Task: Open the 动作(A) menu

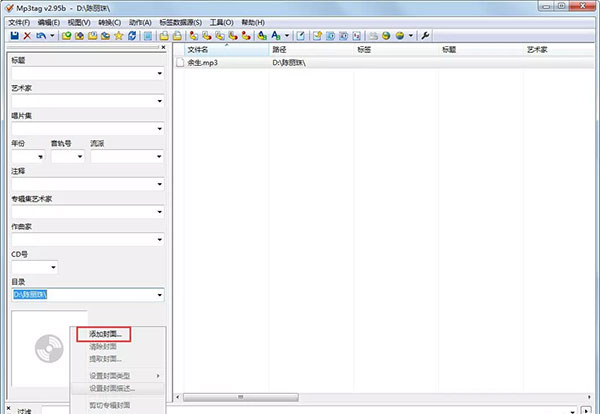Action: tap(140, 23)
